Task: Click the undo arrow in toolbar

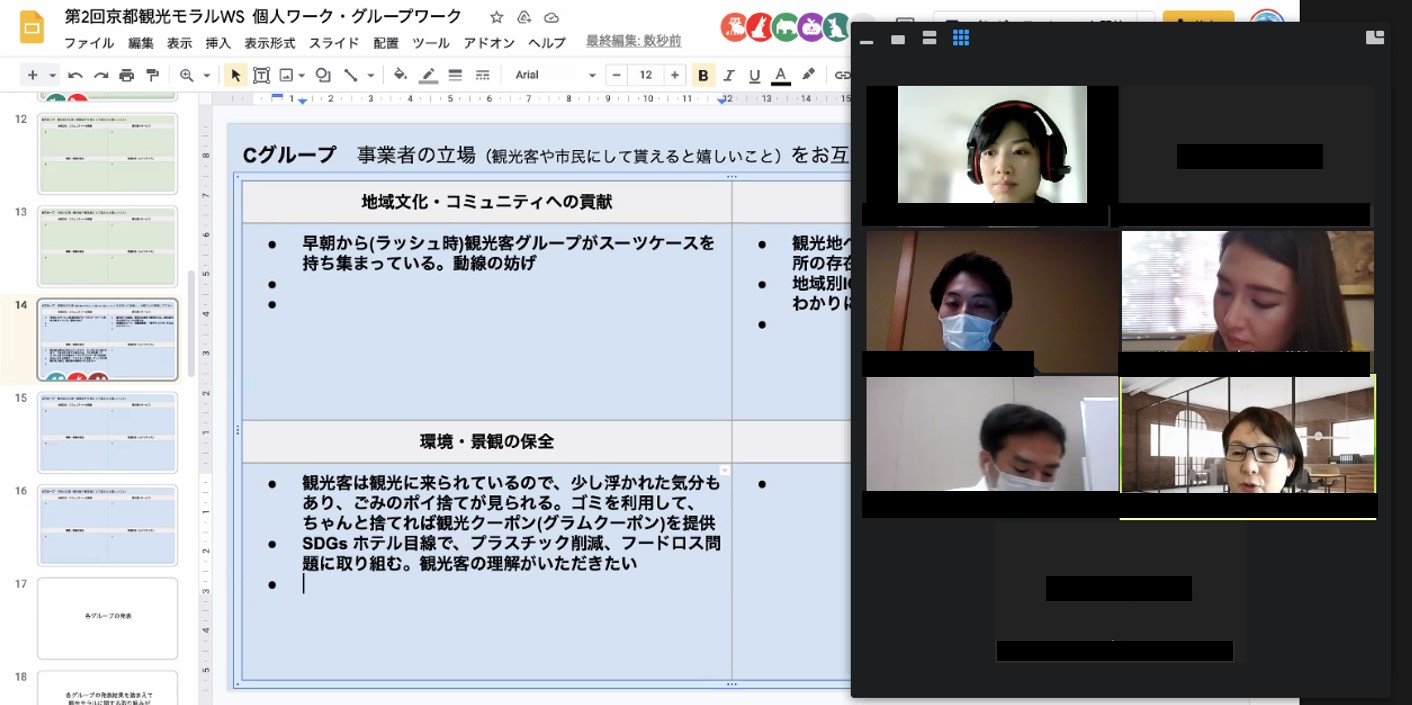Action: (75, 75)
